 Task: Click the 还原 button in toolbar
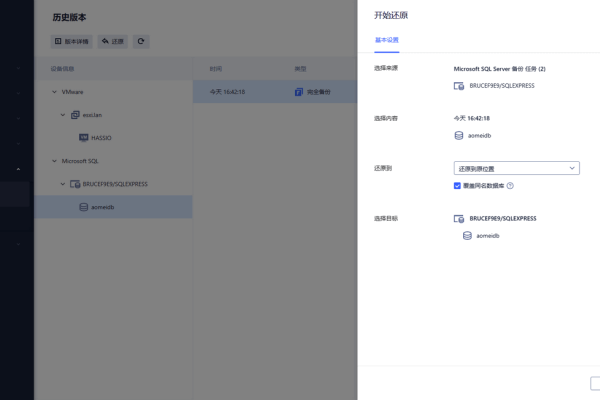tap(112, 42)
